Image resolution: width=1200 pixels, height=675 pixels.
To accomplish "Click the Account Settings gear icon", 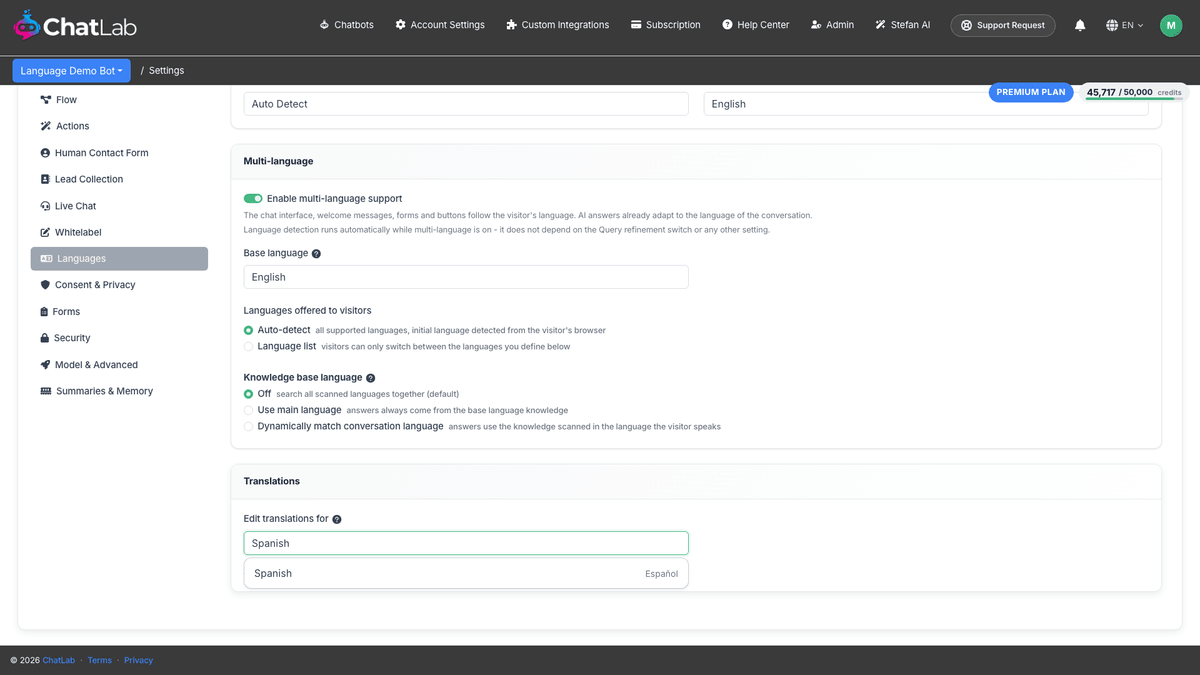I will pyautogui.click(x=400, y=25).
